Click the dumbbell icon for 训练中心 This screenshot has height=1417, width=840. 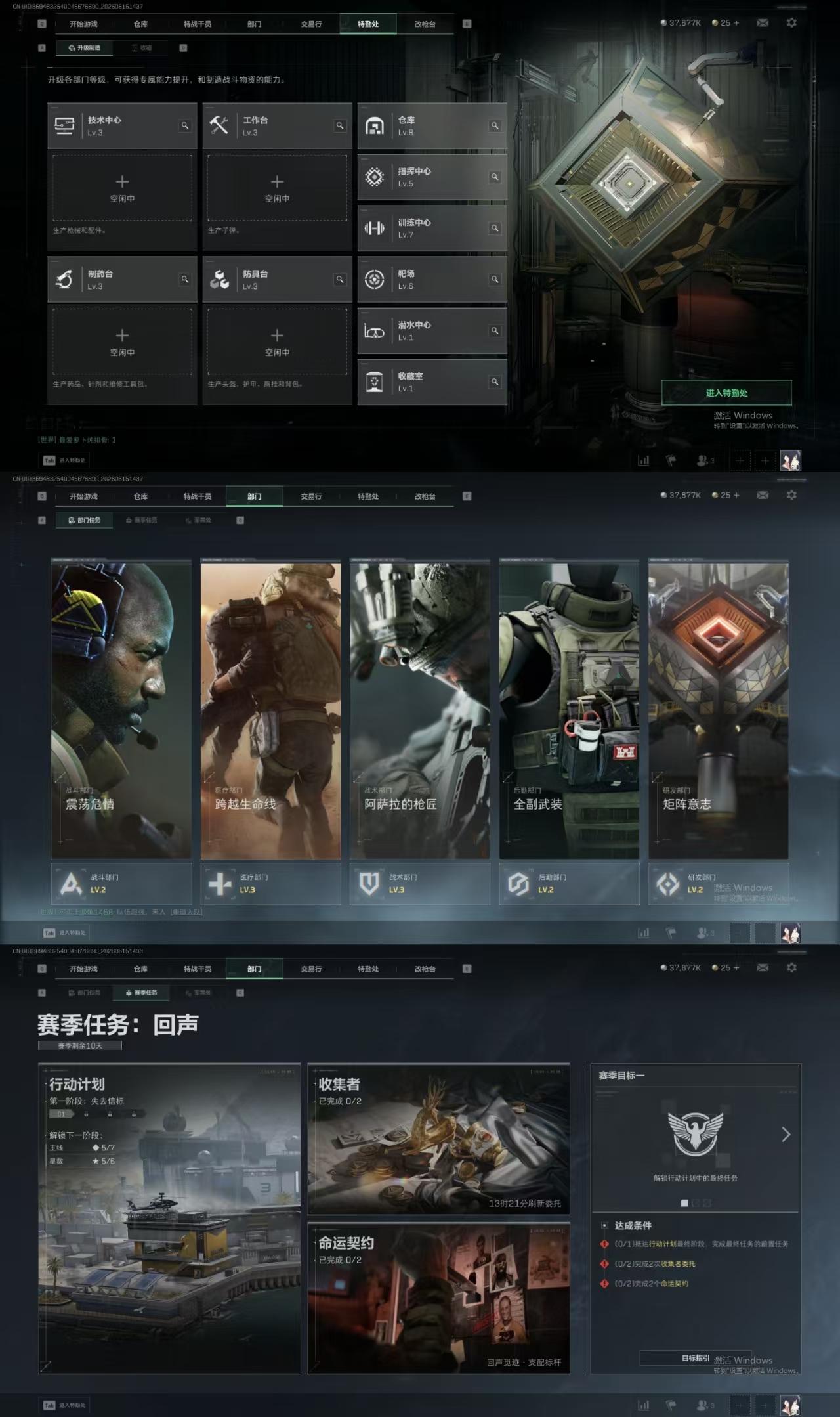click(x=374, y=228)
